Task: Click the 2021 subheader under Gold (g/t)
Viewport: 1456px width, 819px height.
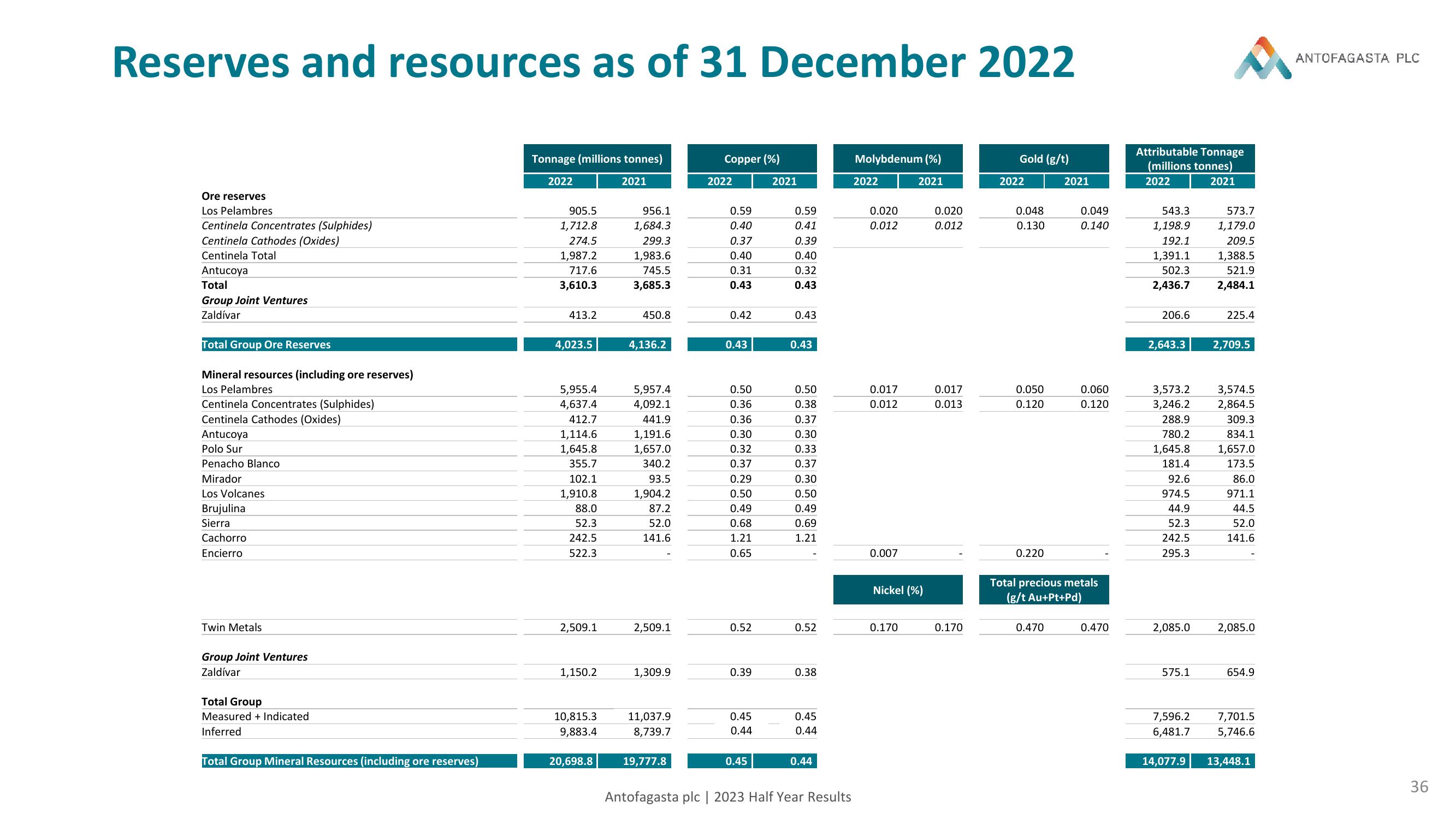Action: click(1077, 181)
